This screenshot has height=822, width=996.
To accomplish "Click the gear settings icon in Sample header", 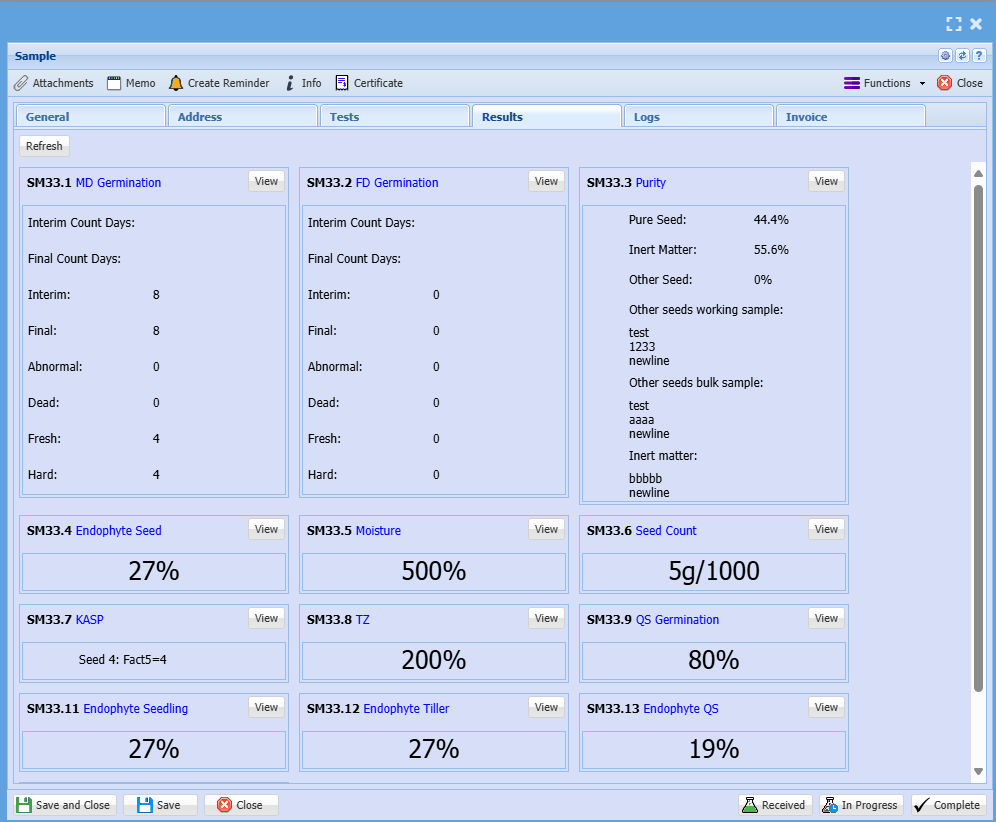I will point(945,56).
